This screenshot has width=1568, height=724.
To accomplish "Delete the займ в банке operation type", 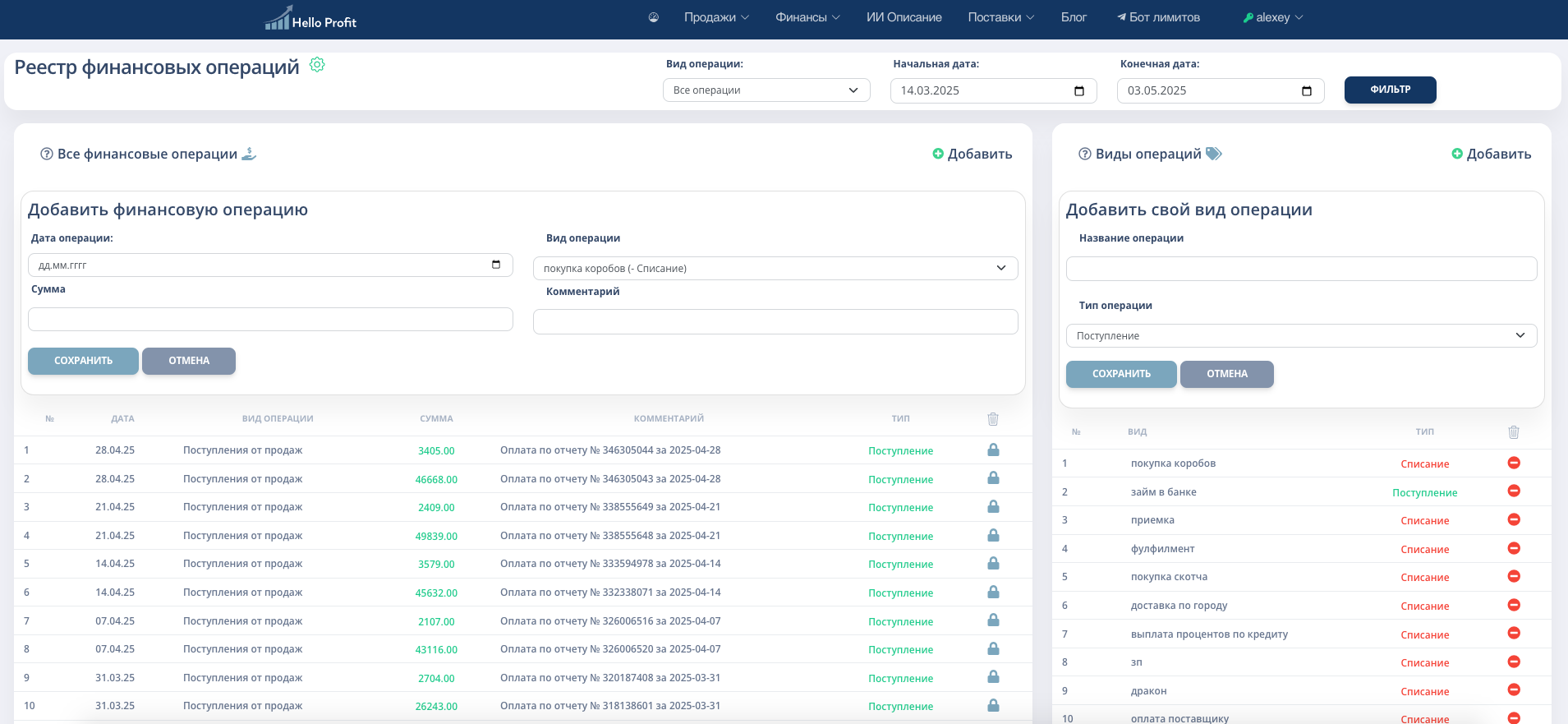I will (1514, 491).
